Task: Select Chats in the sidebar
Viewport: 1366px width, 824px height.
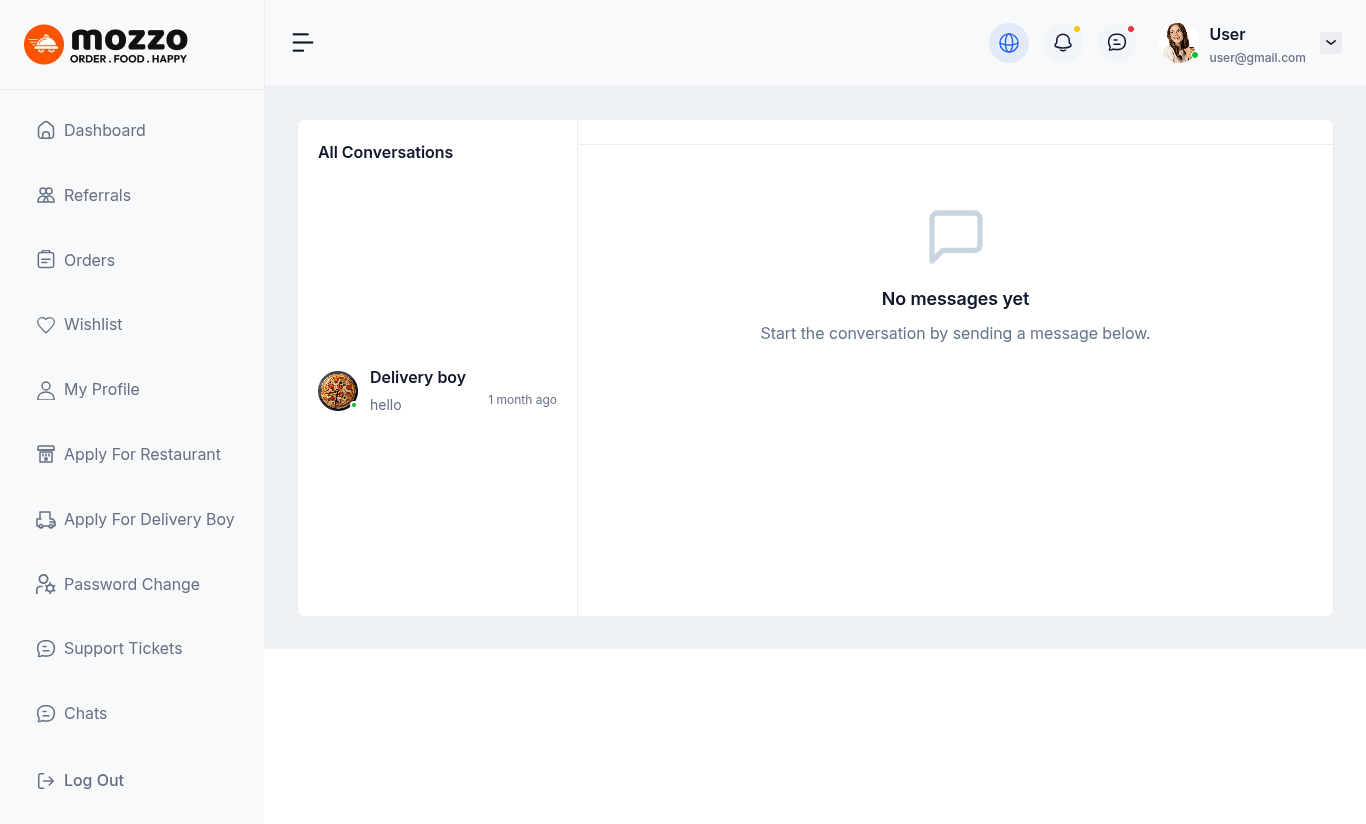Action: 85,713
